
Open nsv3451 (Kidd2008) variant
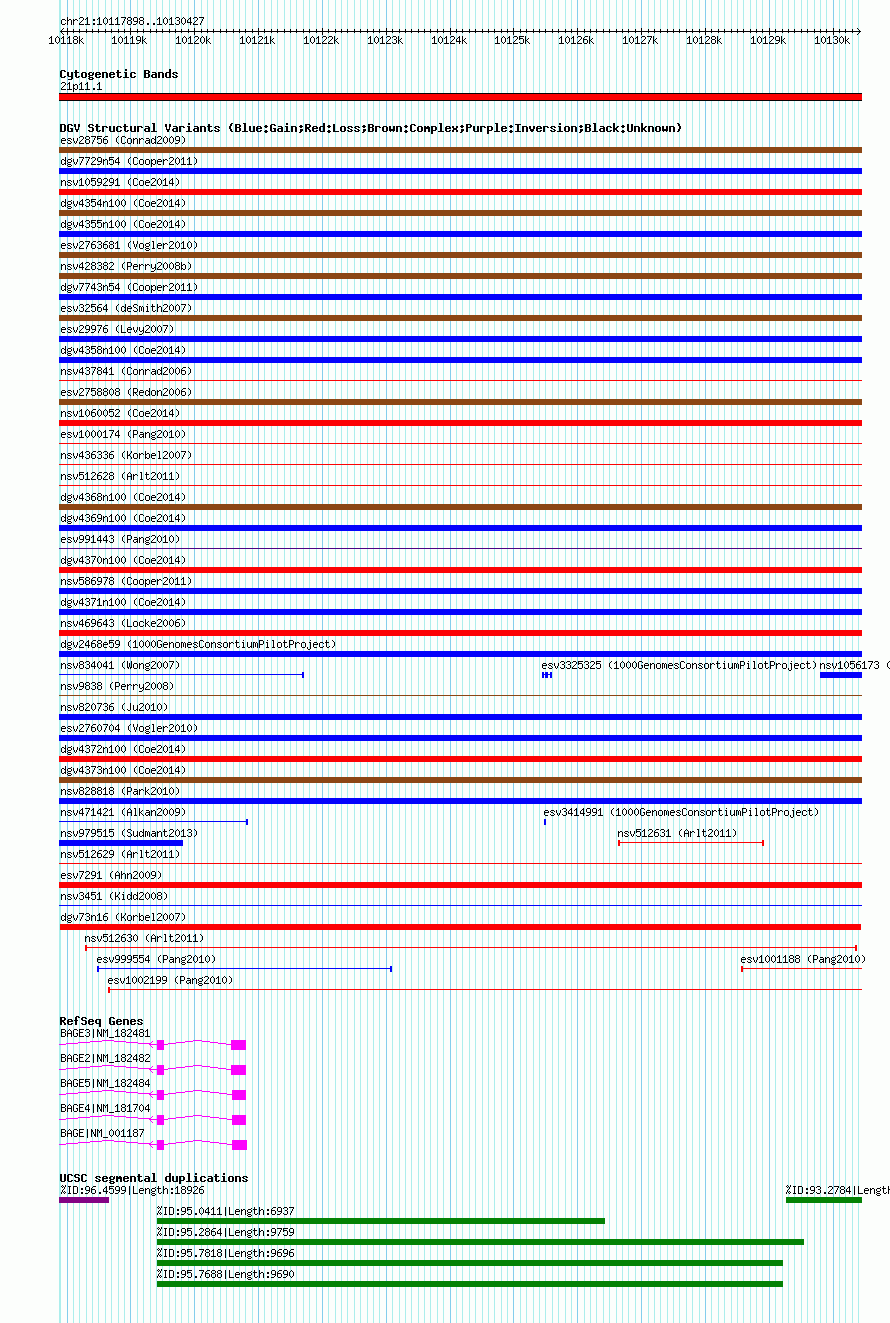pos(114,896)
